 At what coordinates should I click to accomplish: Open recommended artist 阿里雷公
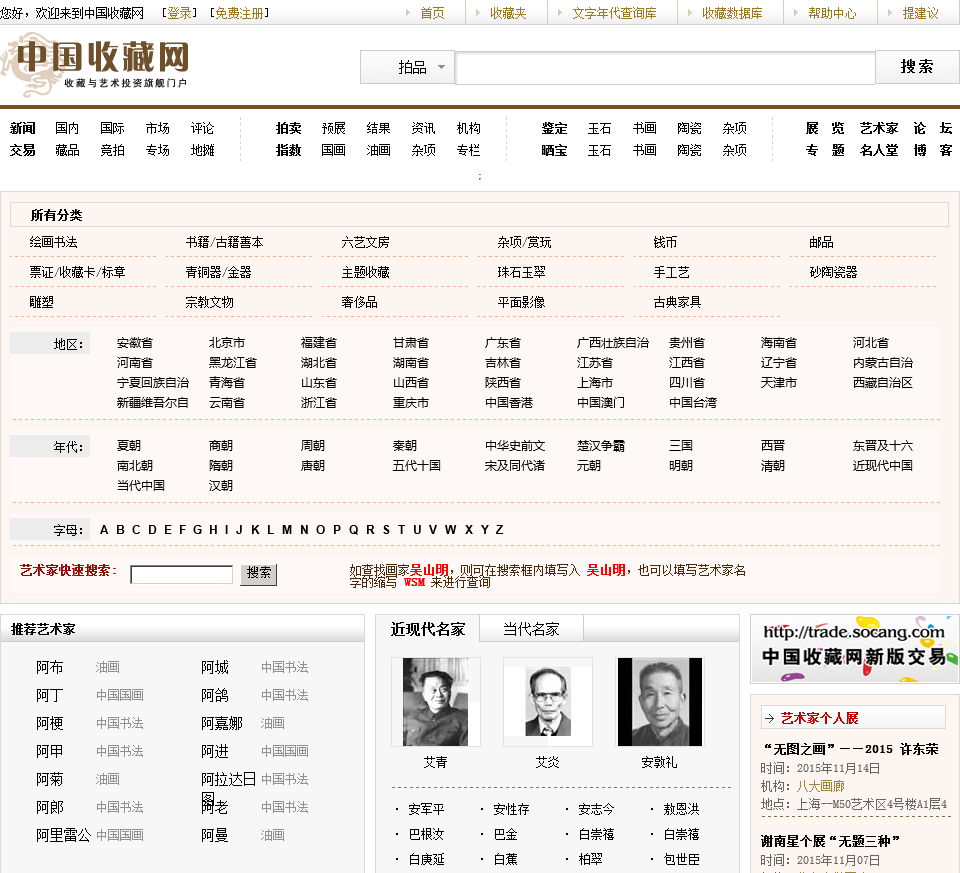tap(63, 835)
